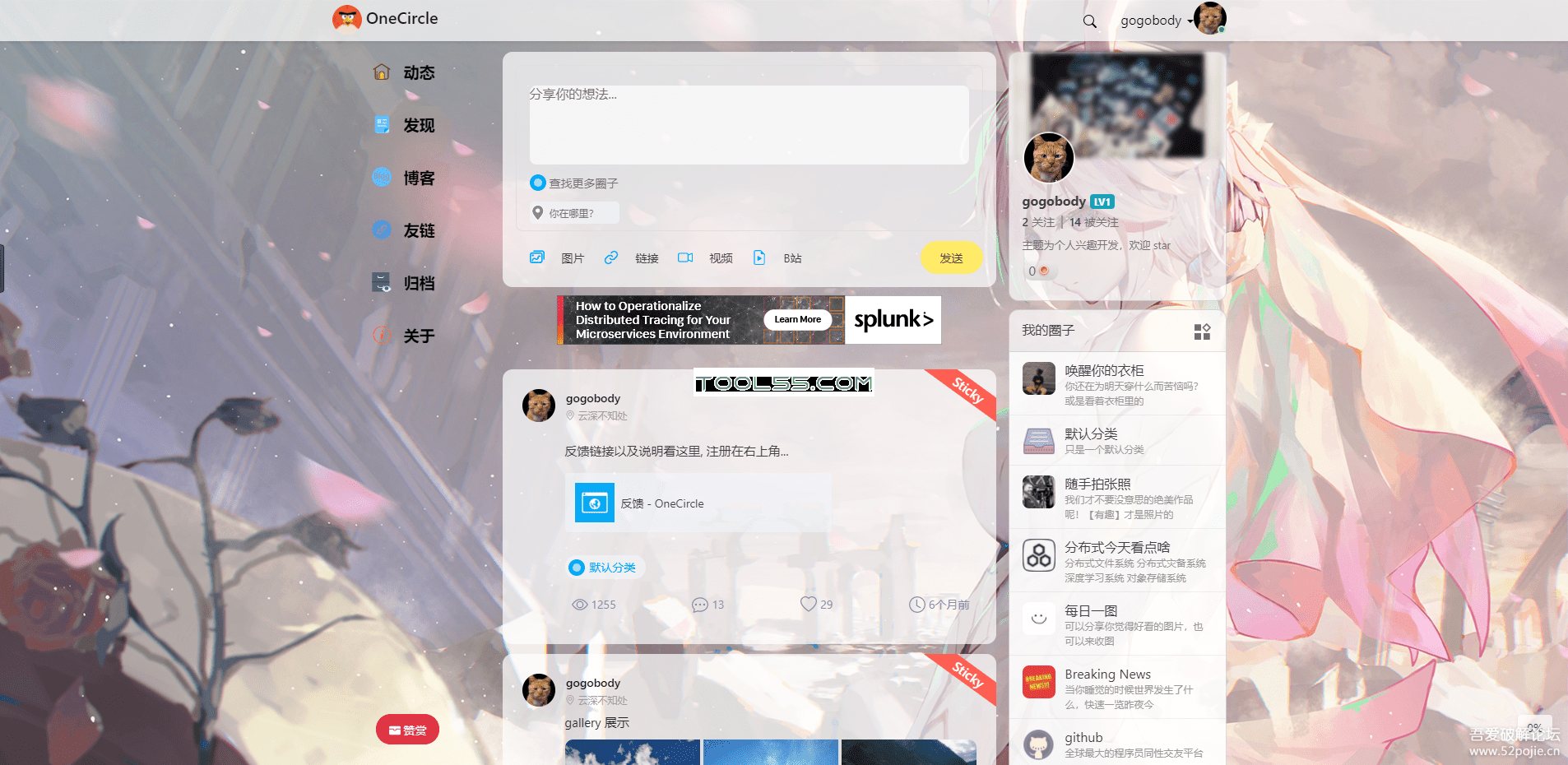
Task: Click the 发现 sidebar icon
Action: click(381, 124)
